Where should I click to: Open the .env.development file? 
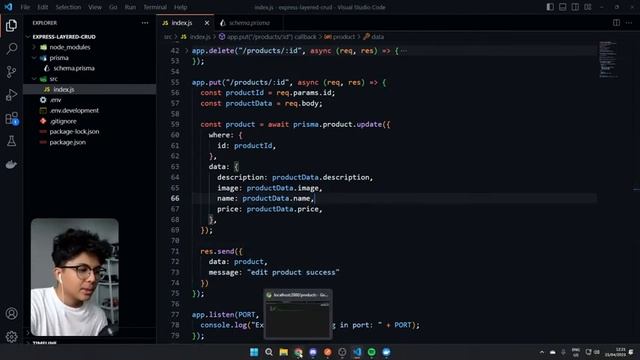click(x=74, y=110)
